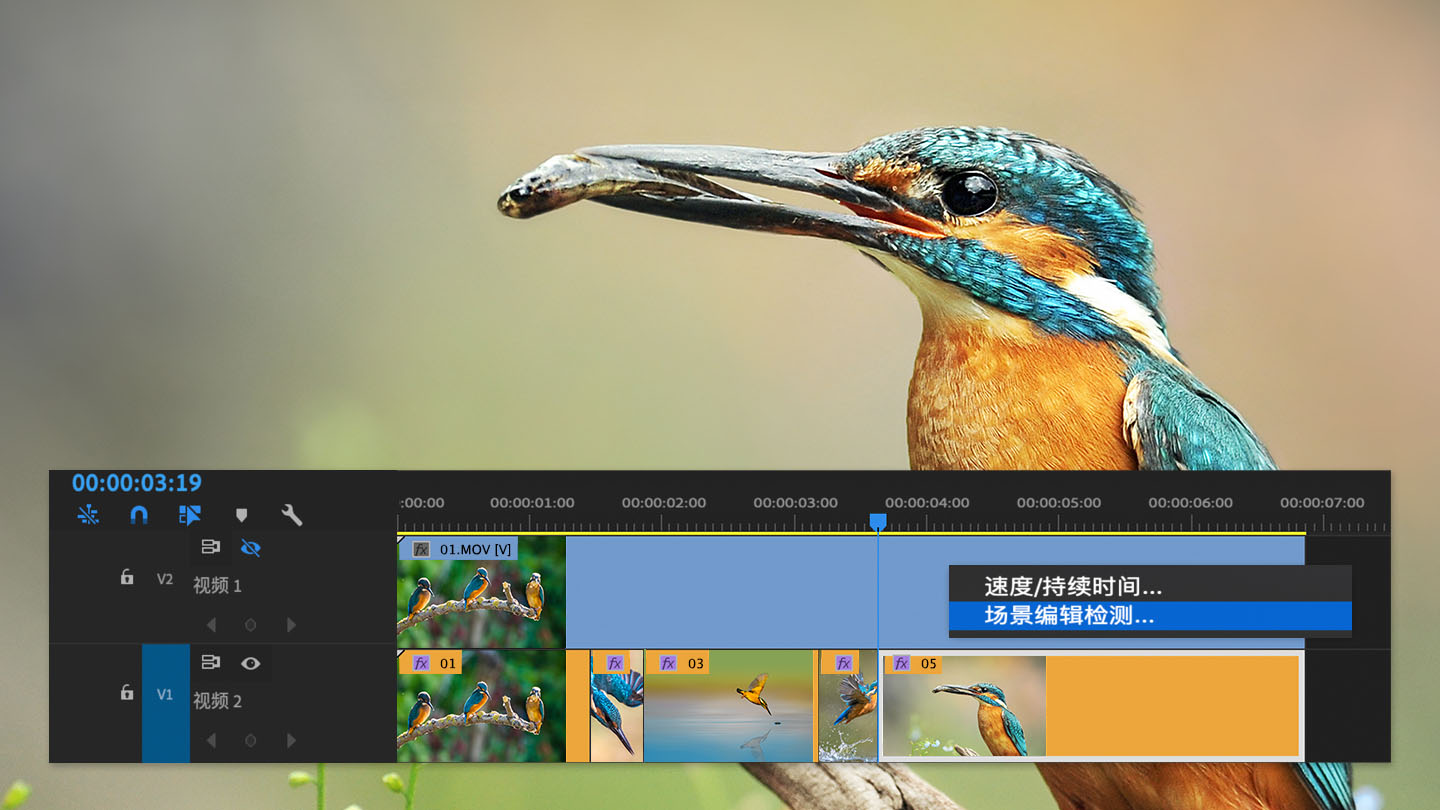Show hidden track V2 via crossed eye icon
Viewport: 1440px width, 810px height.
[251, 547]
